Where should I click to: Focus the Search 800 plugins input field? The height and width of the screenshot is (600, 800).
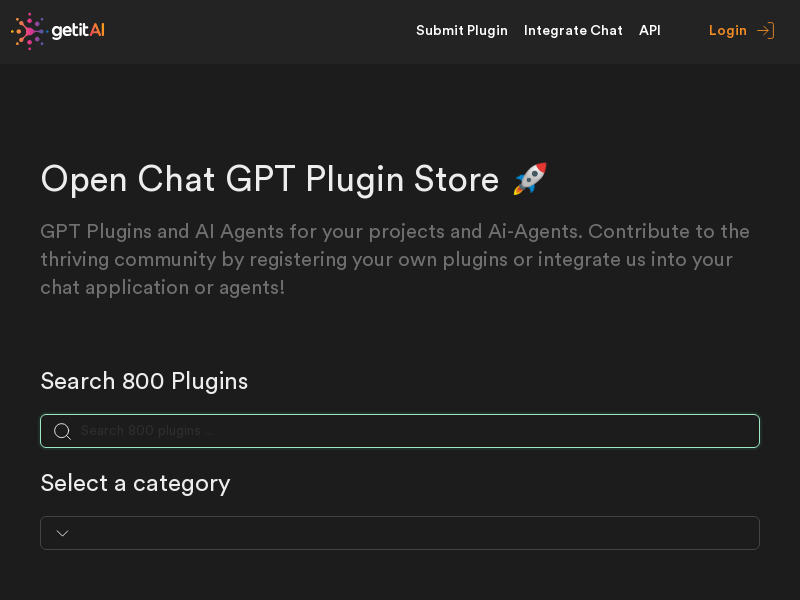(400, 431)
